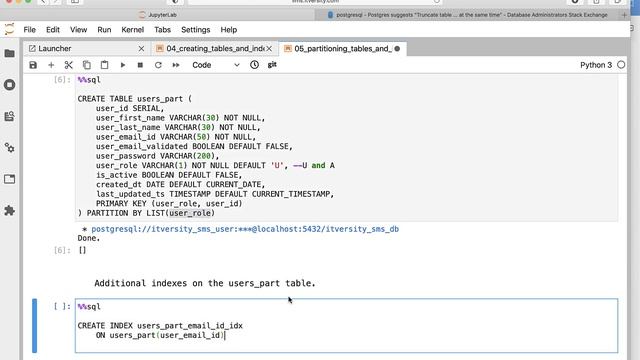Screen dimensions: 640x360
Task: Click the Python 3 kernel name
Action: click(596, 65)
